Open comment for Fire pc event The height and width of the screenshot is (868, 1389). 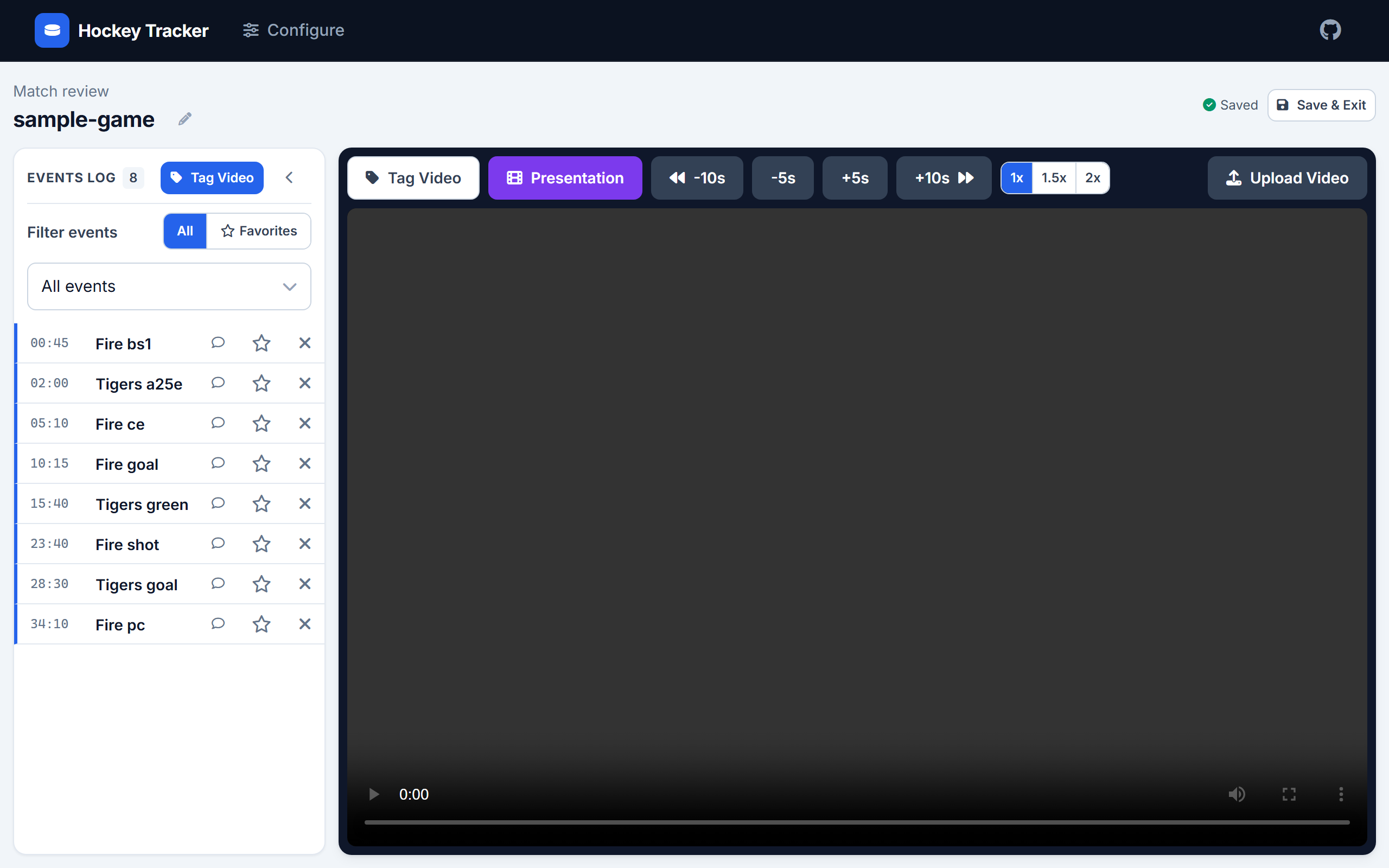[x=218, y=624]
